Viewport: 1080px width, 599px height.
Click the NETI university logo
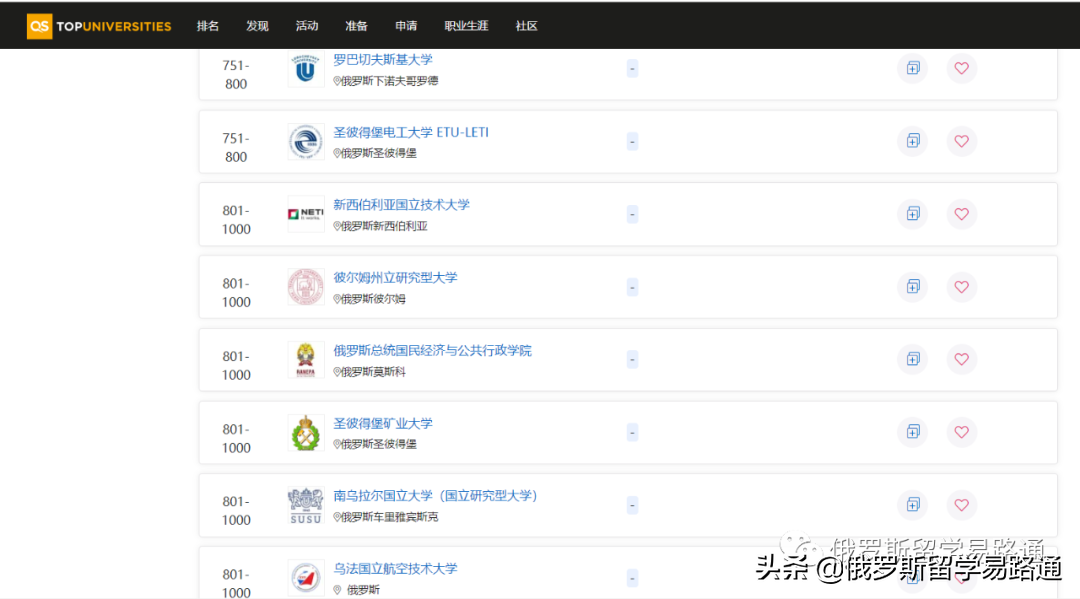306,214
